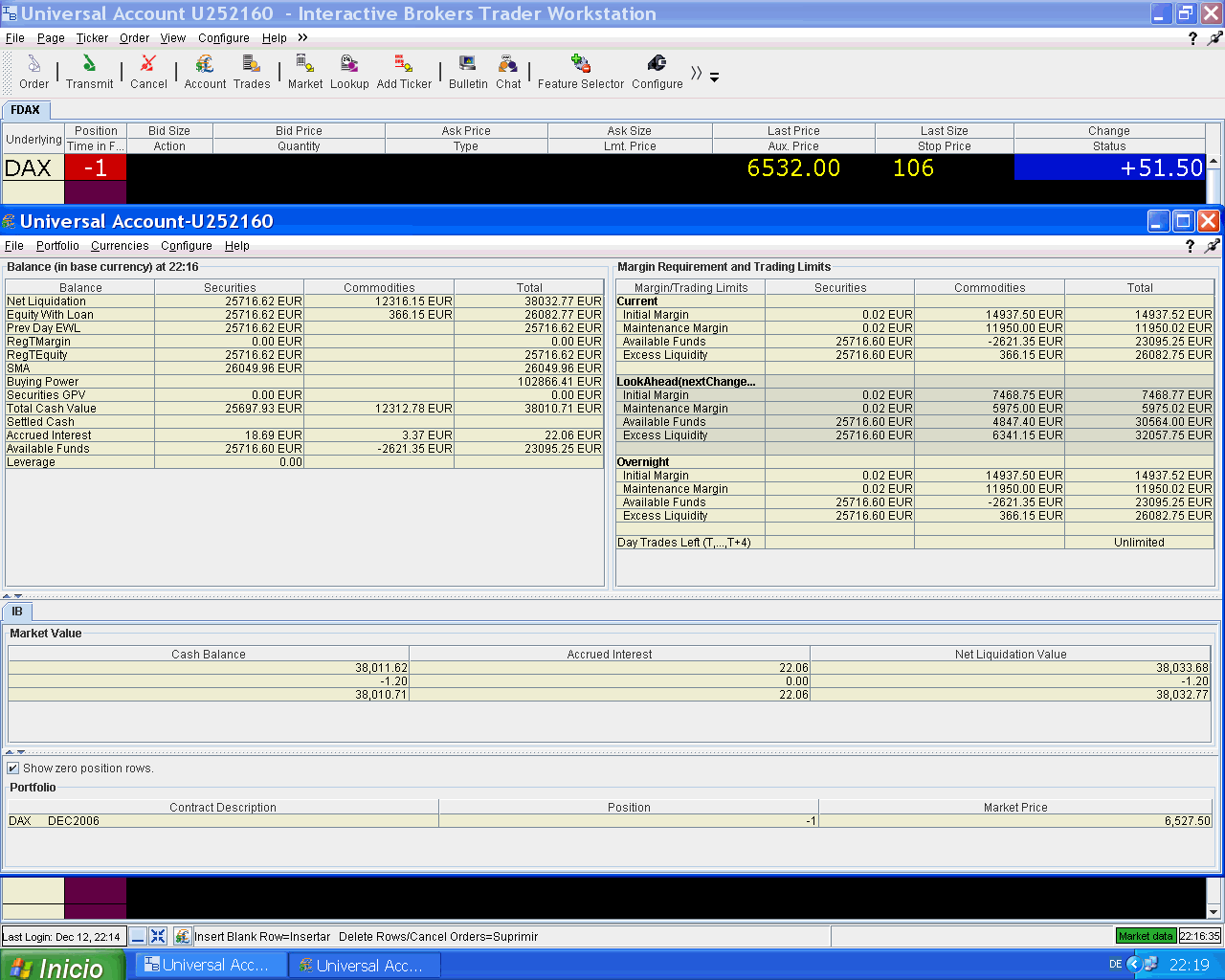This screenshot has height=980, width=1225.
Task: Click the Contract Description column header
Action: tap(223, 807)
